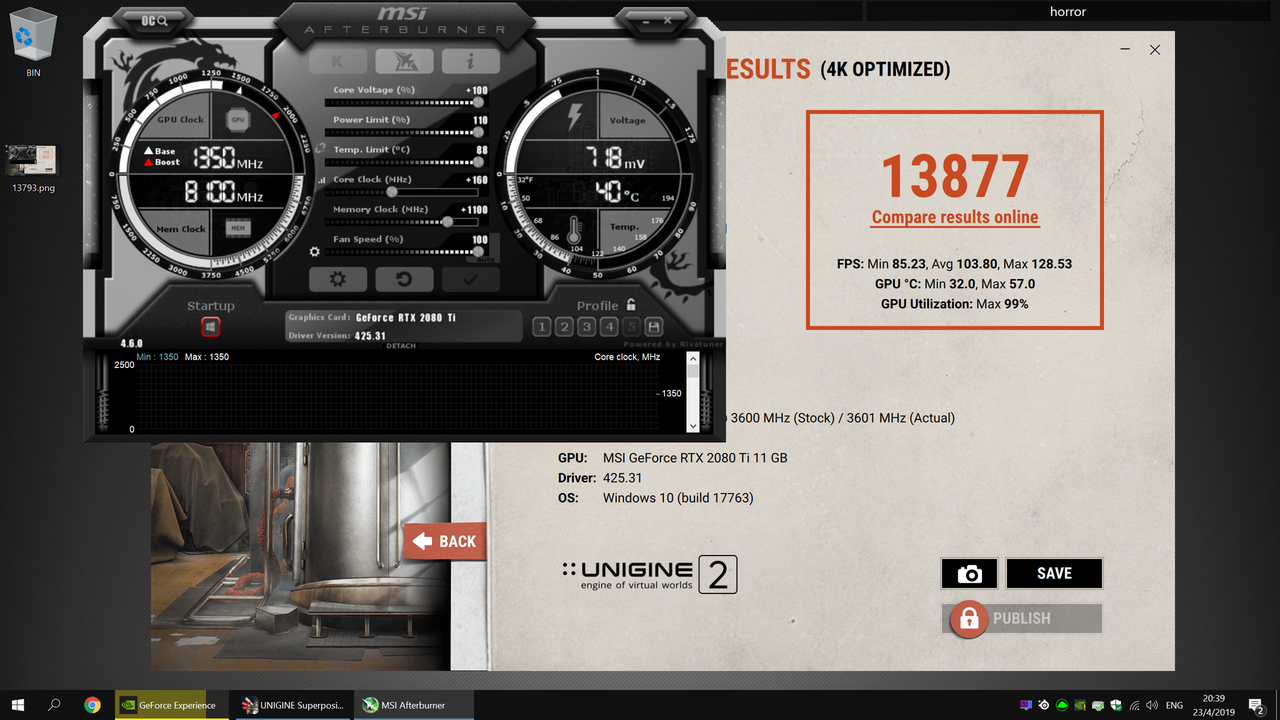The image size is (1280, 720).
Task: Click the voltage lightning bolt icon
Action: point(574,117)
